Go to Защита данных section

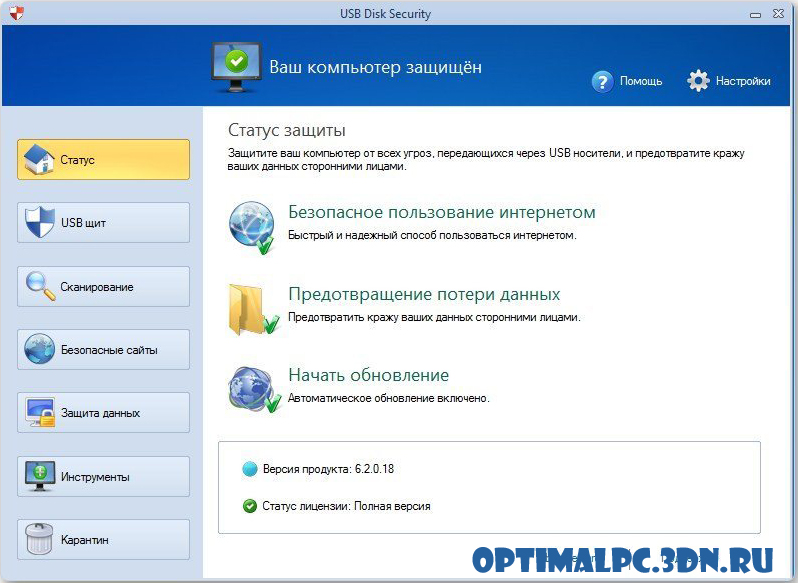(x=103, y=413)
